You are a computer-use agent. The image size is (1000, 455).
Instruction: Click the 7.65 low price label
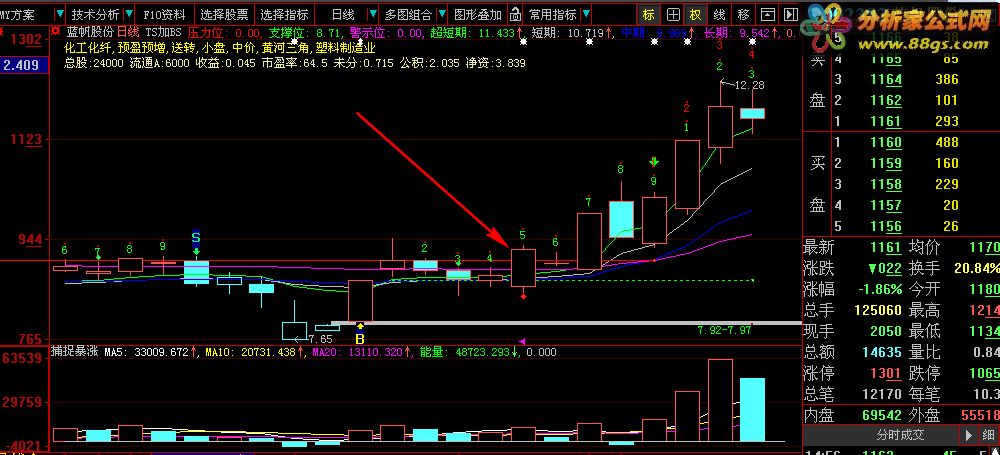tap(321, 339)
